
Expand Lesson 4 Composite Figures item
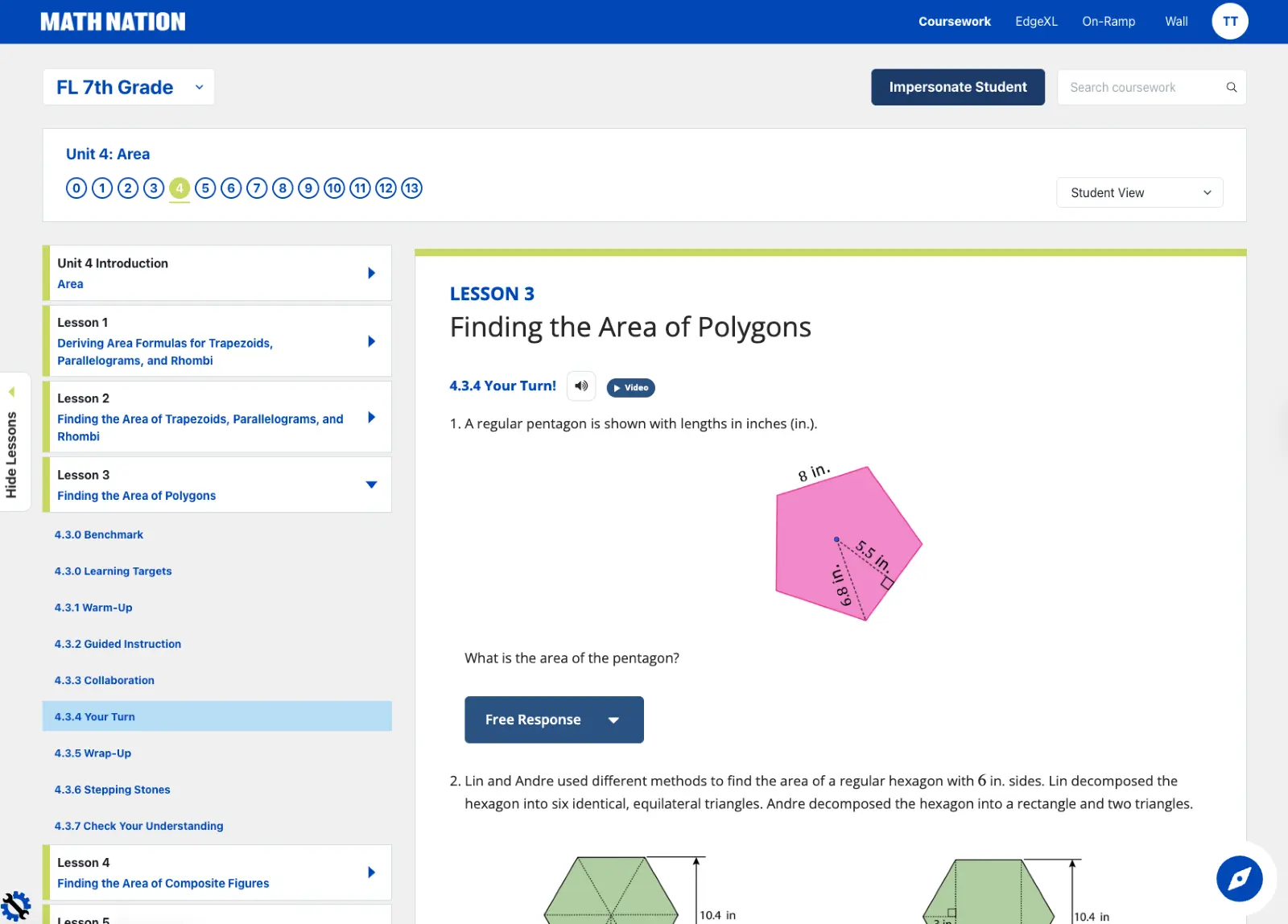371,872
